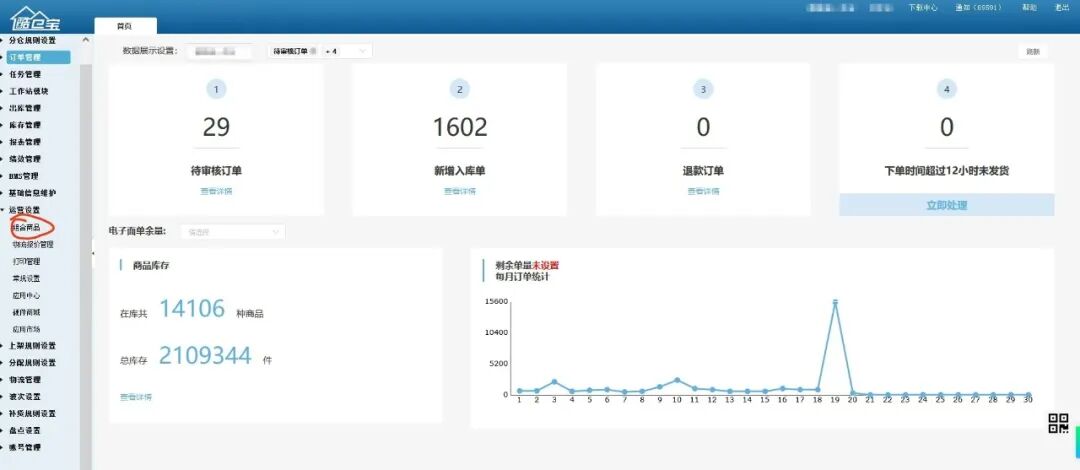Expand 库存管理 in the sidebar
This screenshot has height=470, width=1080.
[x=25, y=125]
